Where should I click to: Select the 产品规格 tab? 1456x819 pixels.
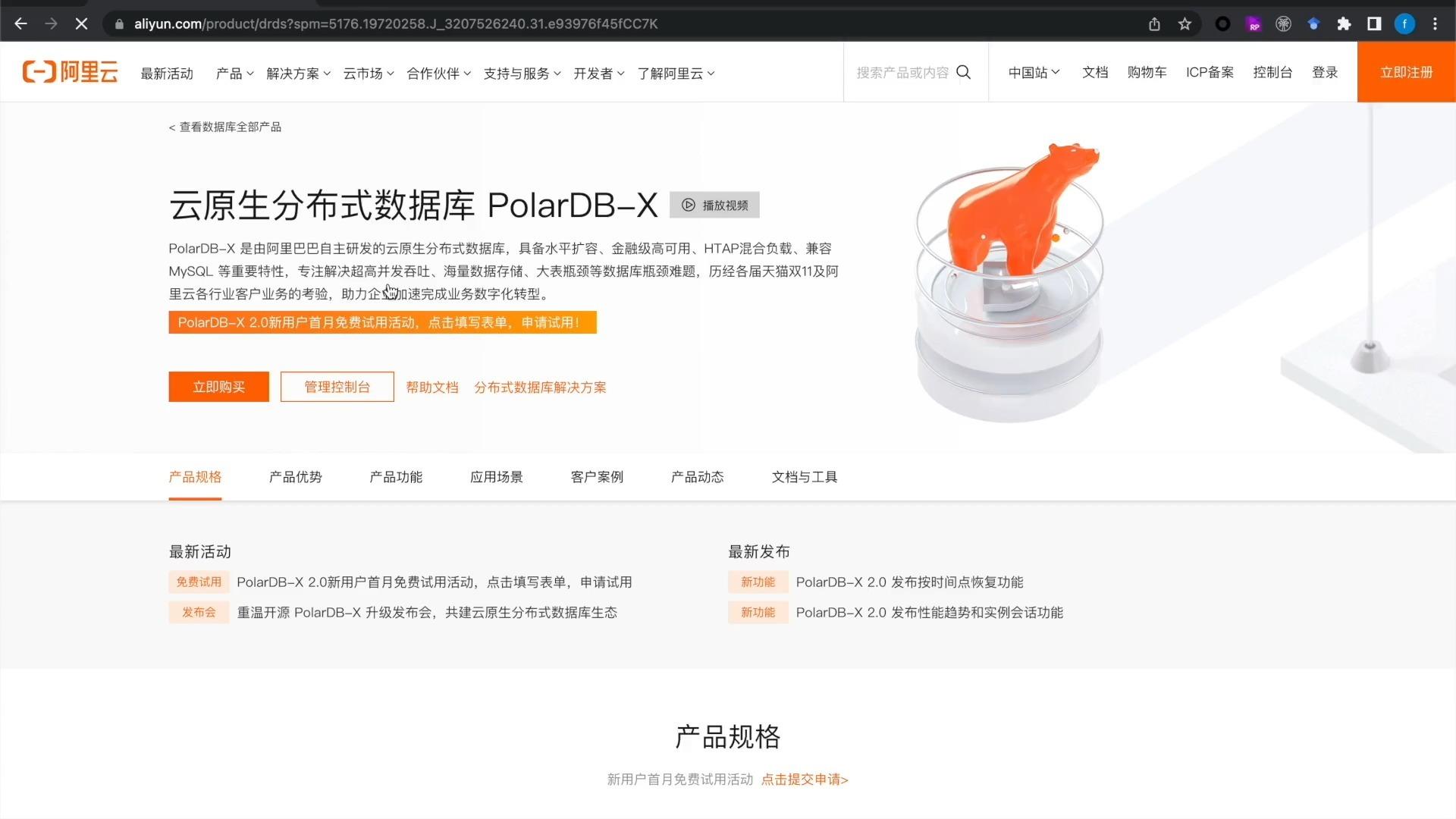pyautogui.click(x=195, y=477)
